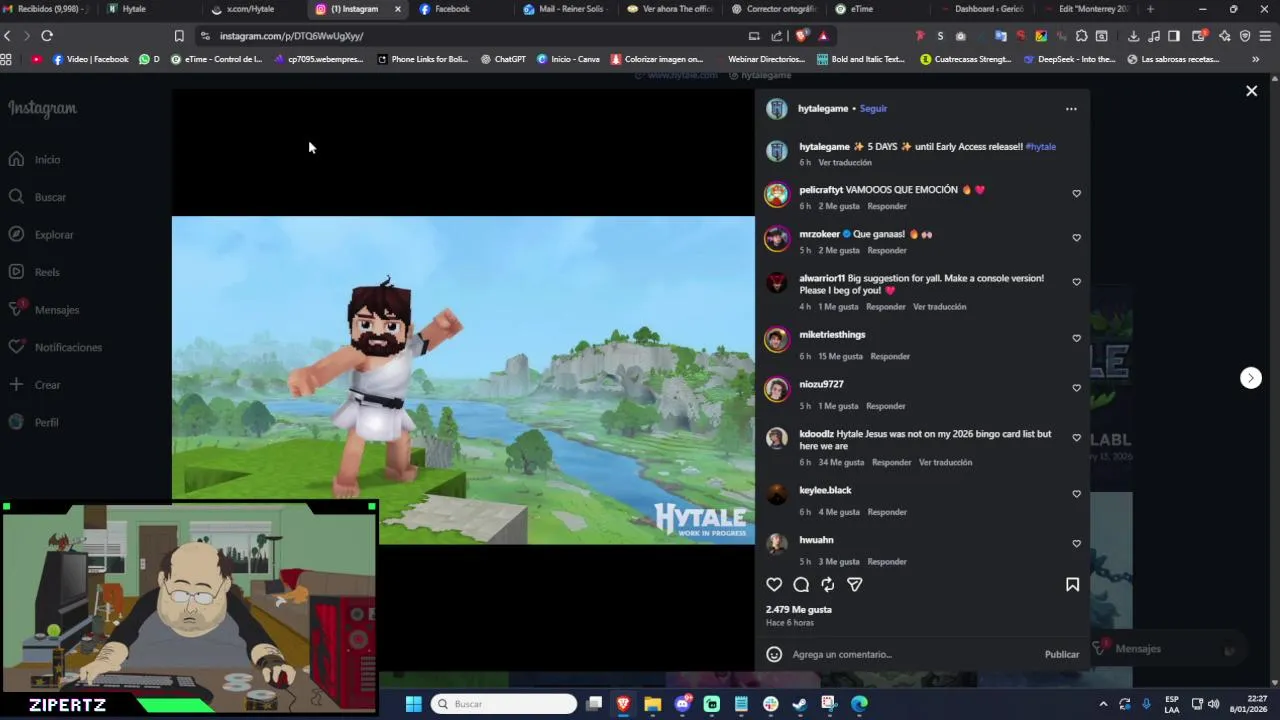Viewport: 1280px width, 720px height.
Task: Open Windows Start menu
Action: click(x=413, y=704)
